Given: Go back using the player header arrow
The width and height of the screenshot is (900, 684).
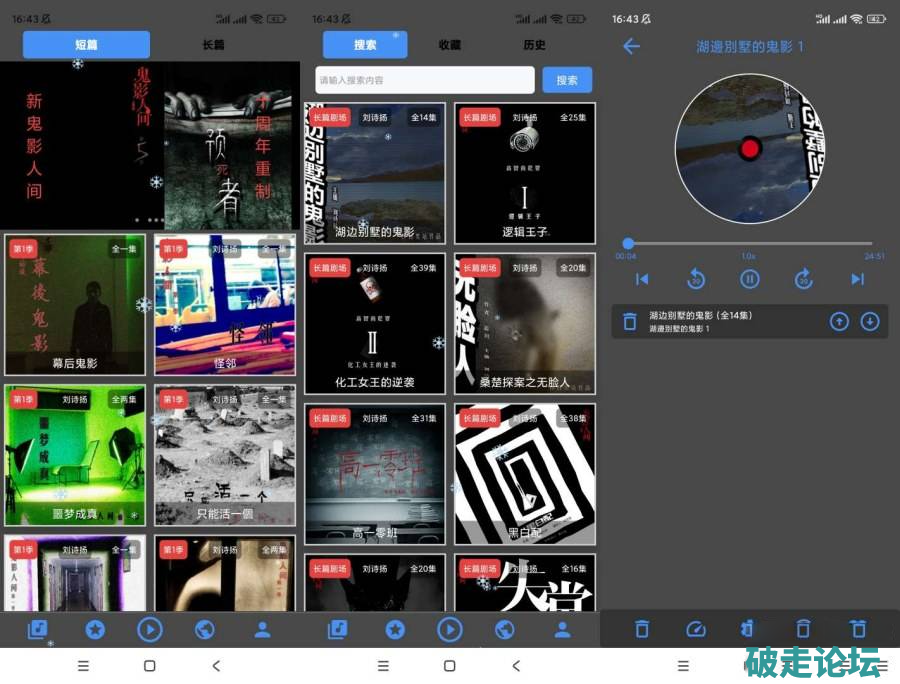Looking at the screenshot, I should (x=631, y=47).
